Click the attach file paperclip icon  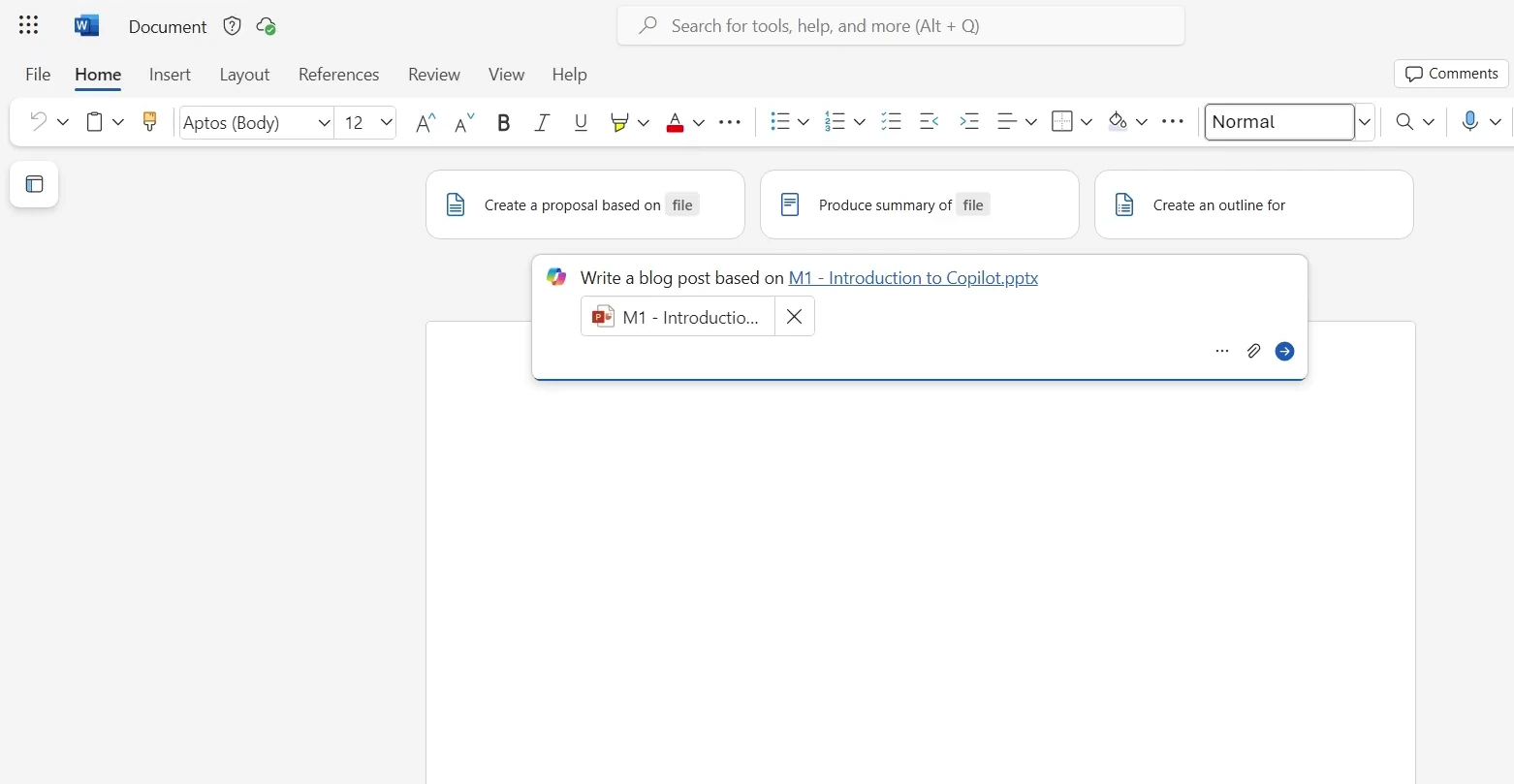pyautogui.click(x=1253, y=351)
